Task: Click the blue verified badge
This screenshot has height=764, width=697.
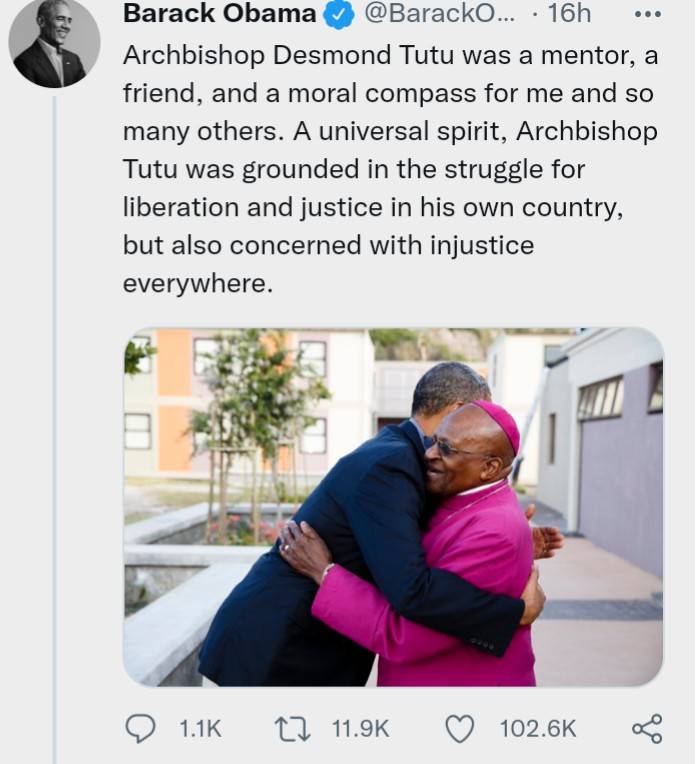Action: click(337, 15)
